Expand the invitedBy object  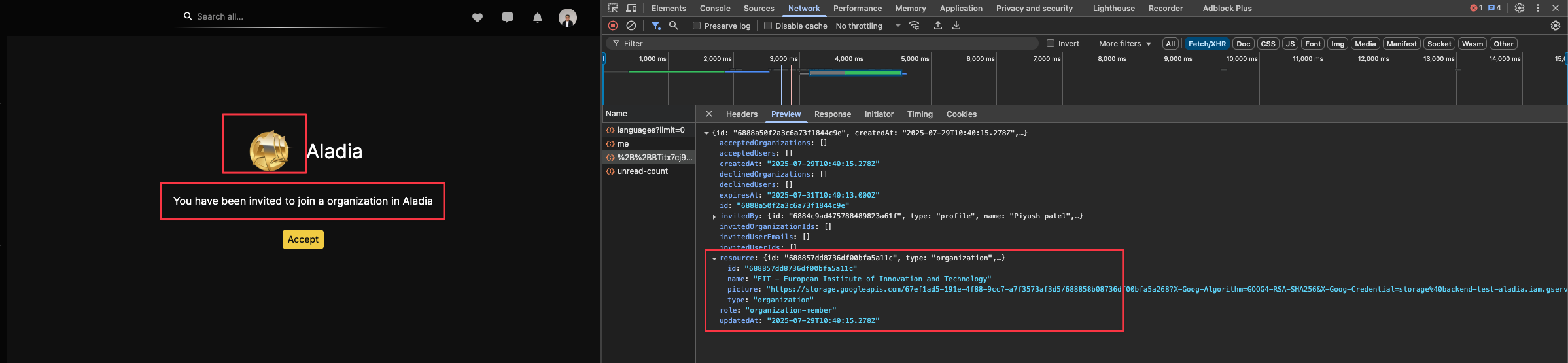pos(714,216)
